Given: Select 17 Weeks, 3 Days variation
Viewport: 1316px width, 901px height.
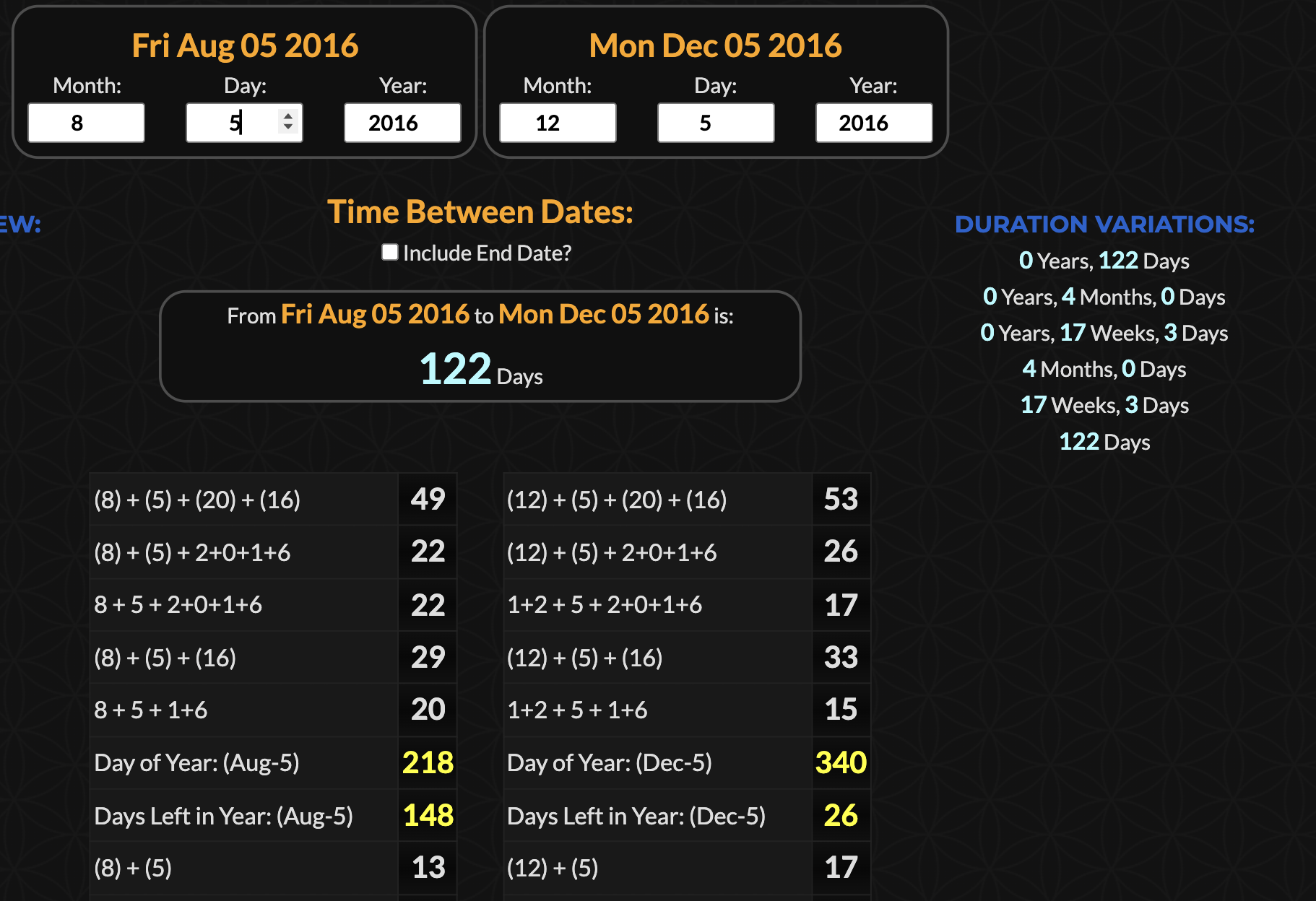Looking at the screenshot, I should coord(1104,405).
